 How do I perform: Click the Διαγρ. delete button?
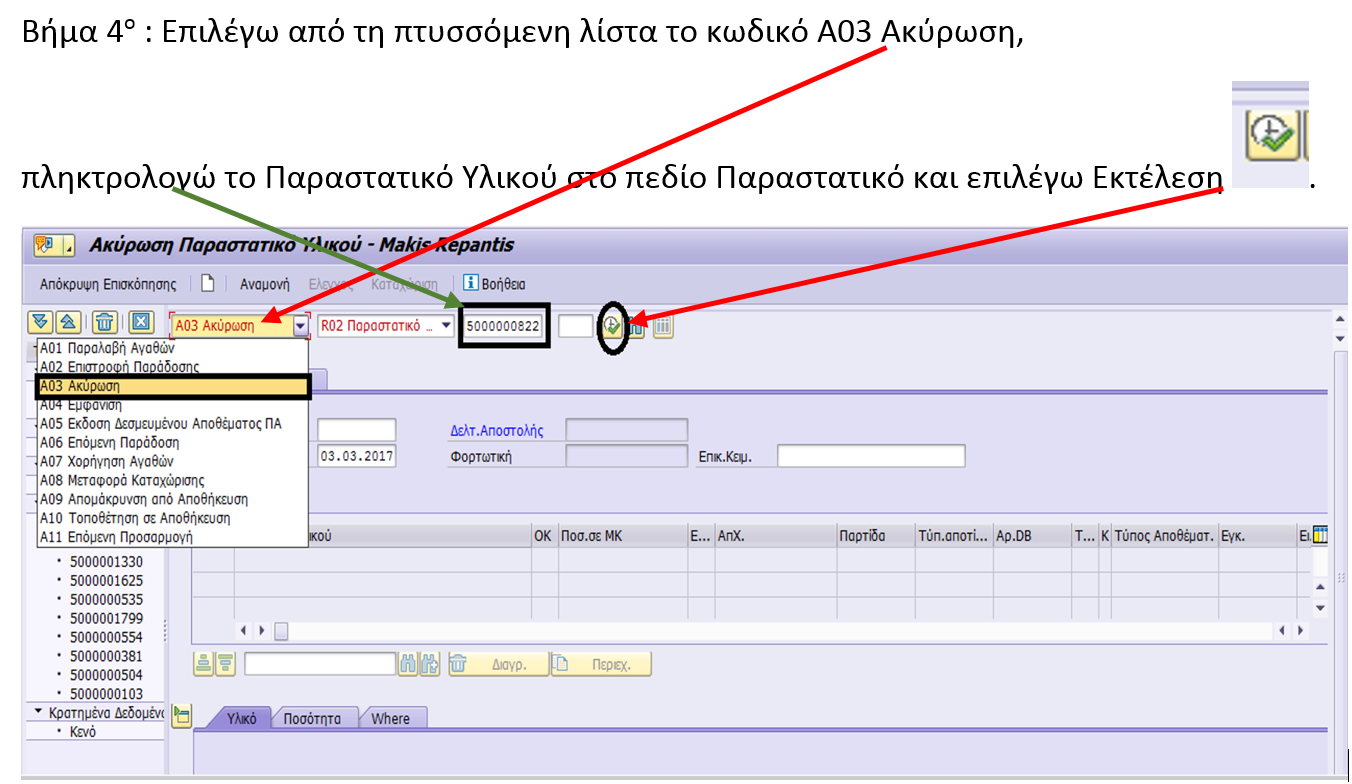point(498,664)
